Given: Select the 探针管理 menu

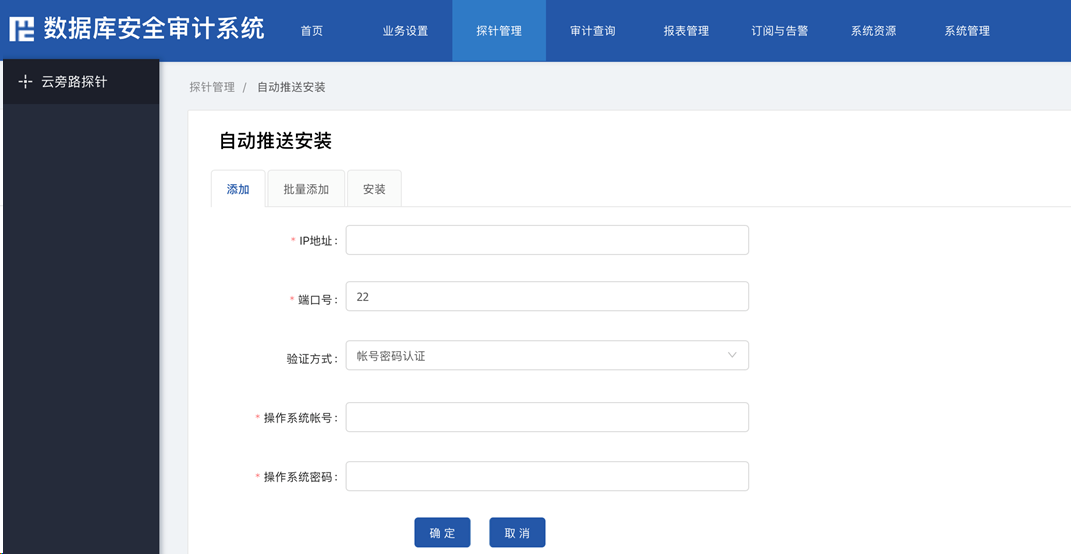Looking at the screenshot, I should 499,31.
